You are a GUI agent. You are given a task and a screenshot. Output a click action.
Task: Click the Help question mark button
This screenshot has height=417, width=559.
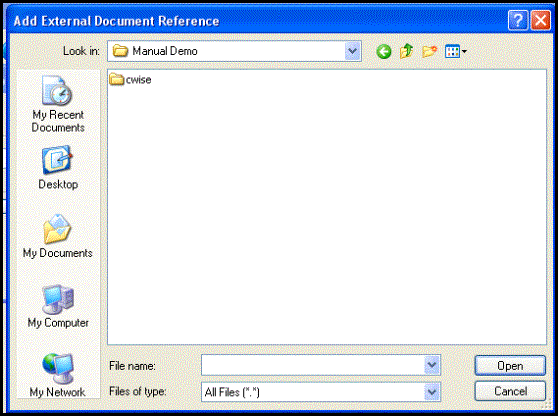518,20
